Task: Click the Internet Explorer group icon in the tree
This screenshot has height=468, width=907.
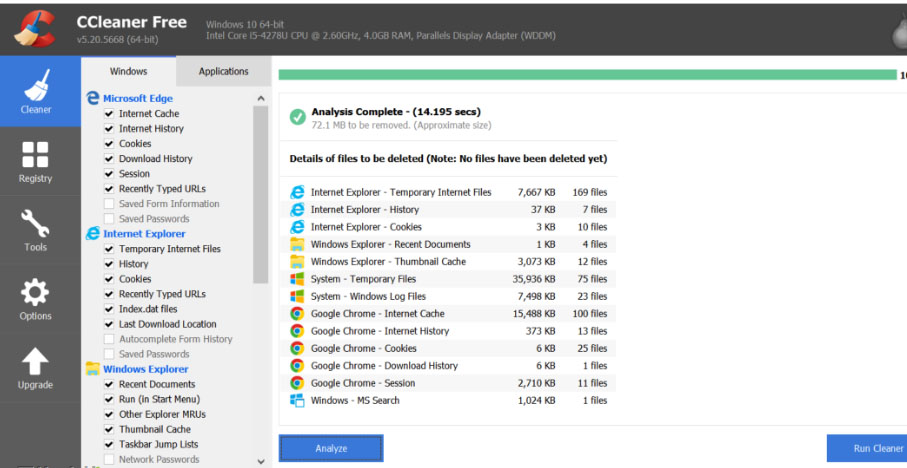Action: coord(93,234)
